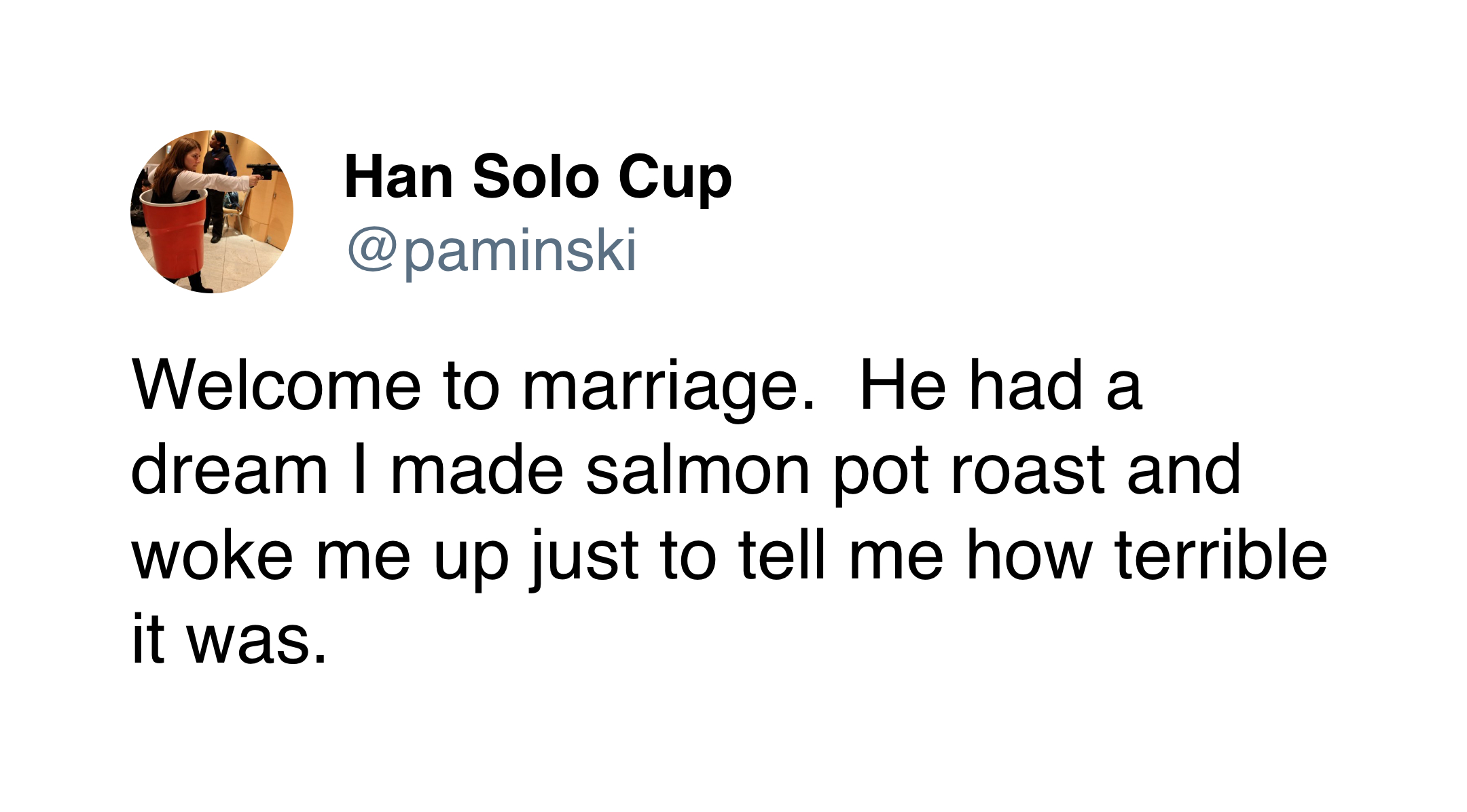Click the display name Han Solo Cup

(x=538, y=178)
